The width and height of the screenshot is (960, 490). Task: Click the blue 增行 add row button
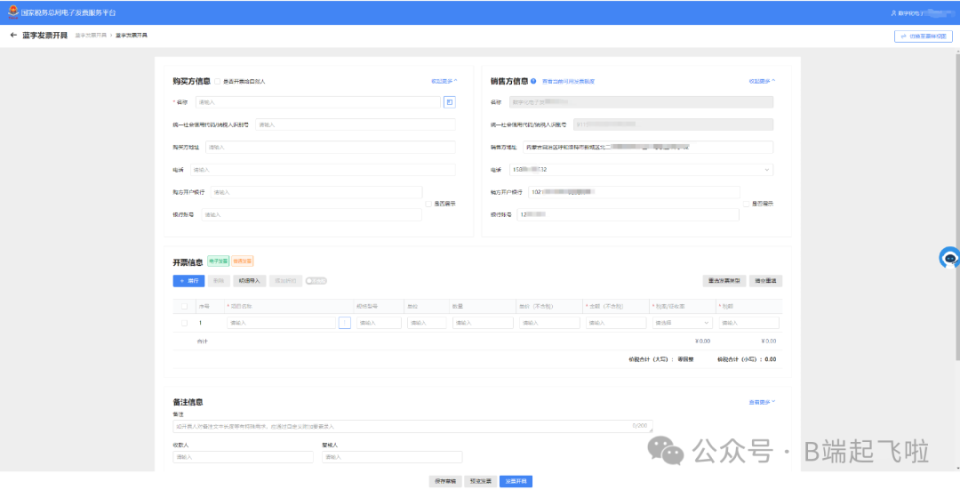pyautogui.click(x=189, y=281)
